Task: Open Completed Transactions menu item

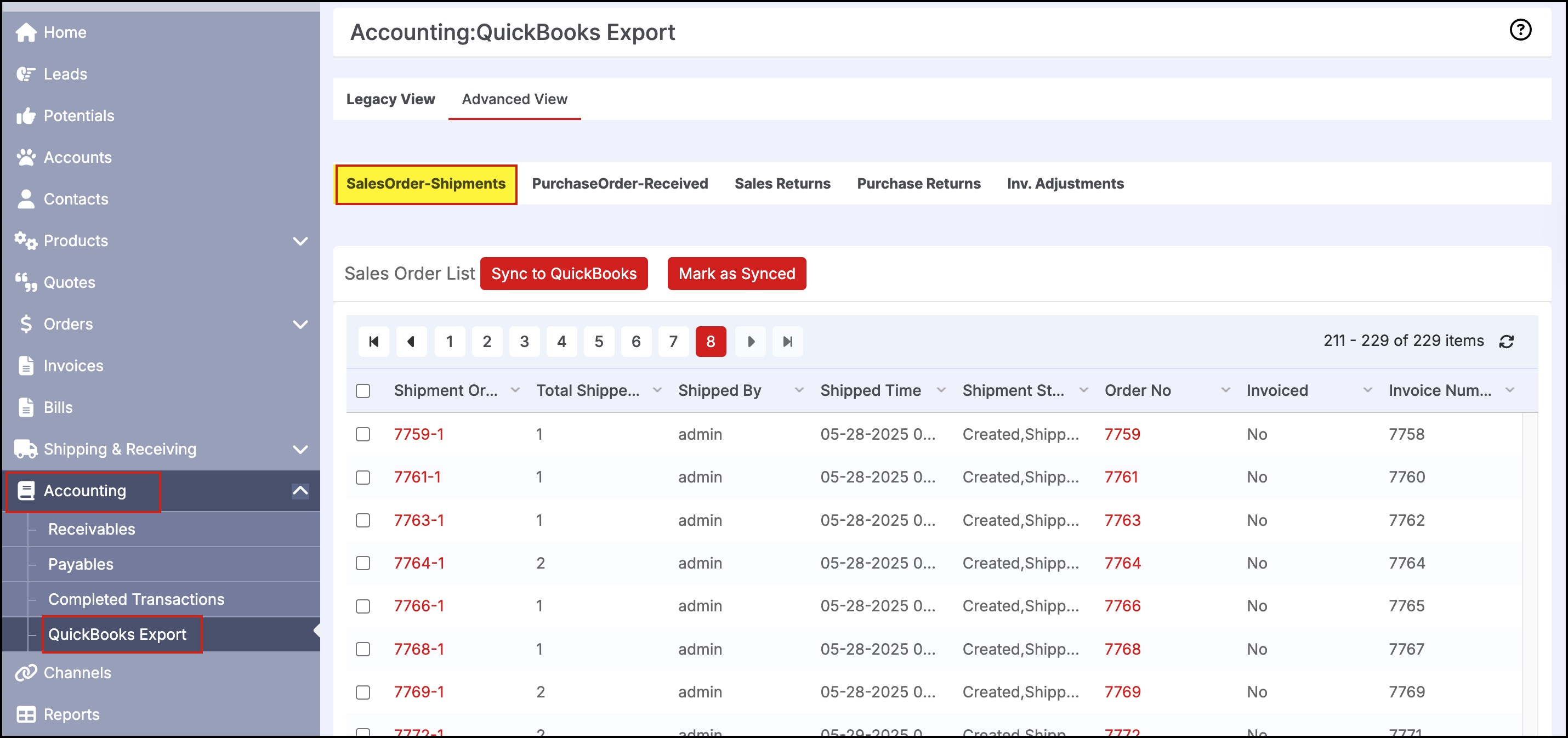Action: coord(137,600)
